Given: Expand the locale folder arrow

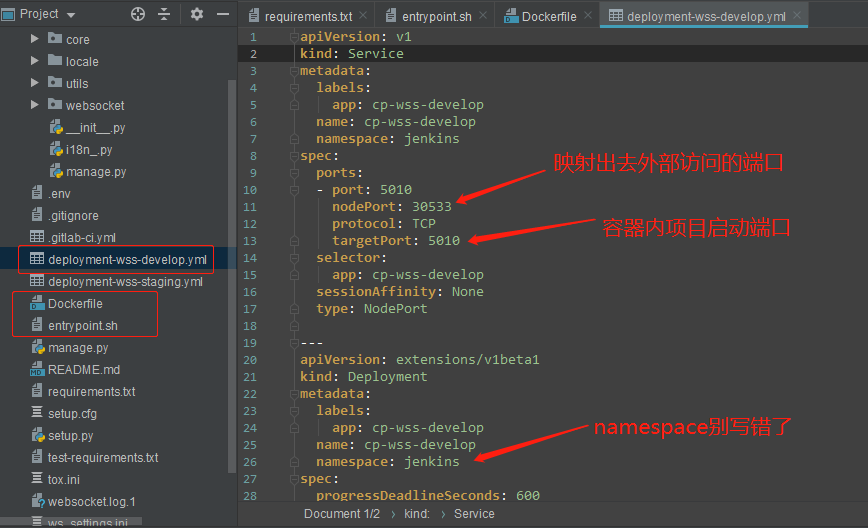Looking at the screenshot, I should click(34, 61).
